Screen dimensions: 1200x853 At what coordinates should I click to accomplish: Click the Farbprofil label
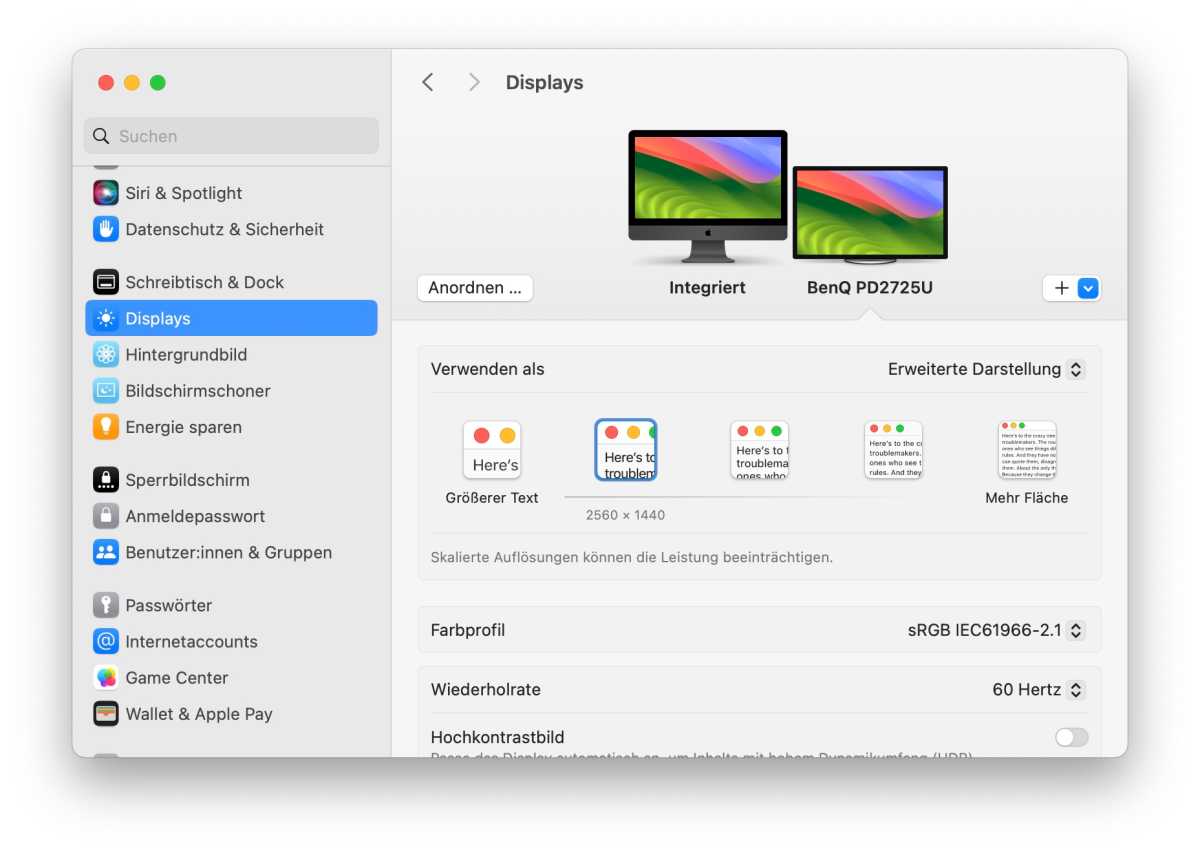pyautogui.click(x=468, y=630)
